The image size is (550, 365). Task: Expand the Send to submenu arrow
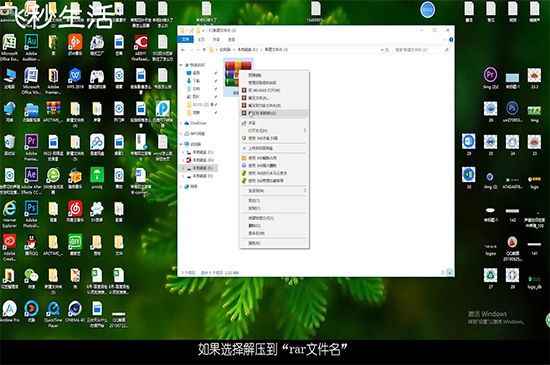(x=304, y=190)
